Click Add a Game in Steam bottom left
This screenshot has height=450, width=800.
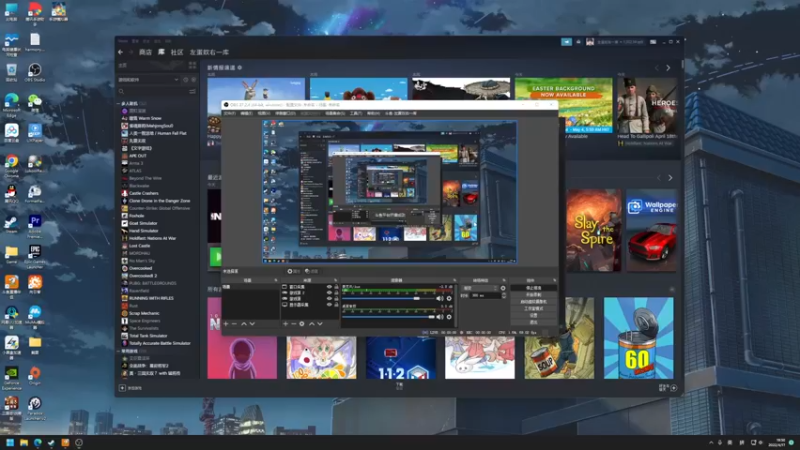[x=131, y=388]
